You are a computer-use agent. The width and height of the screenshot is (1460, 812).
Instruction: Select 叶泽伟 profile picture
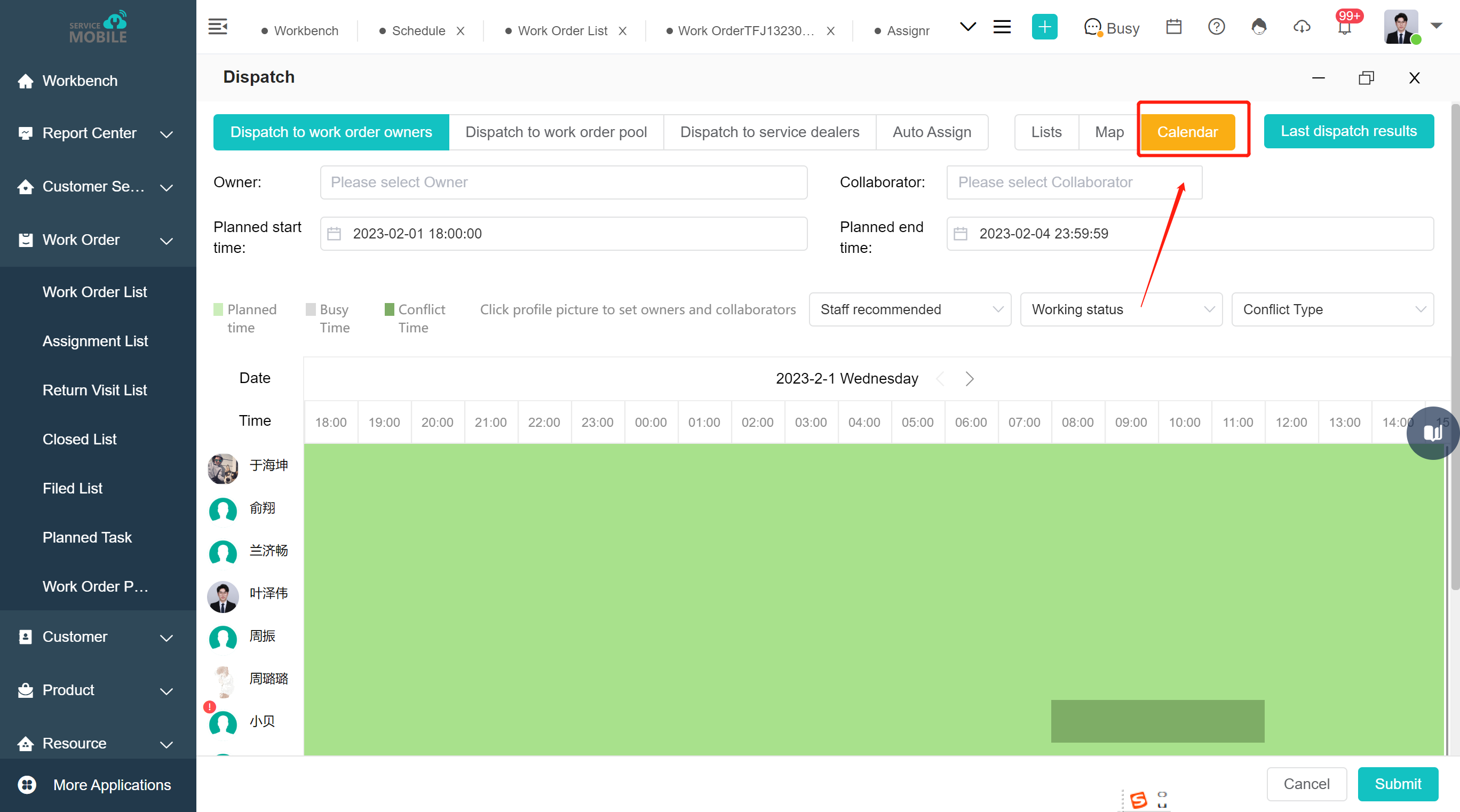[x=223, y=596]
